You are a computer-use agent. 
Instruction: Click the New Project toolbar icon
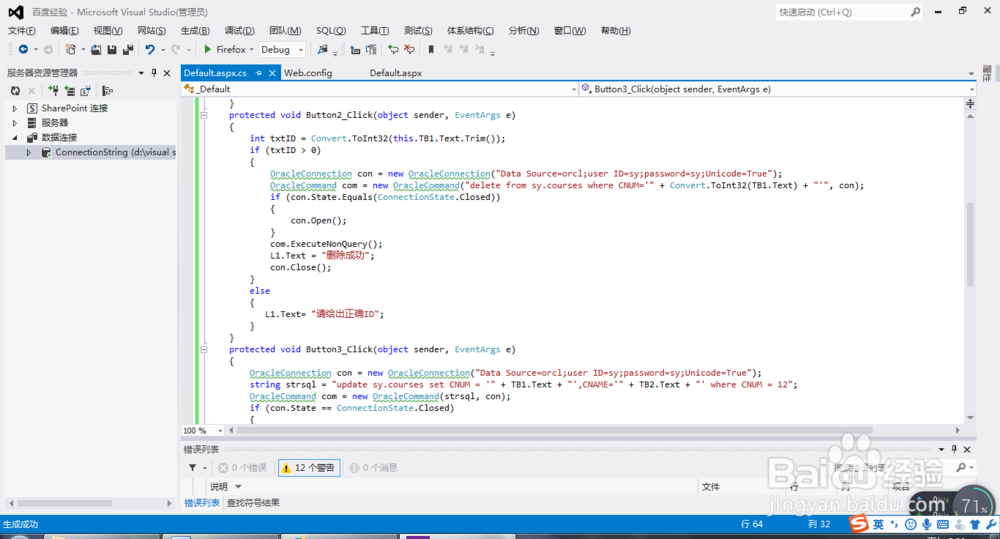pos(70,49)
